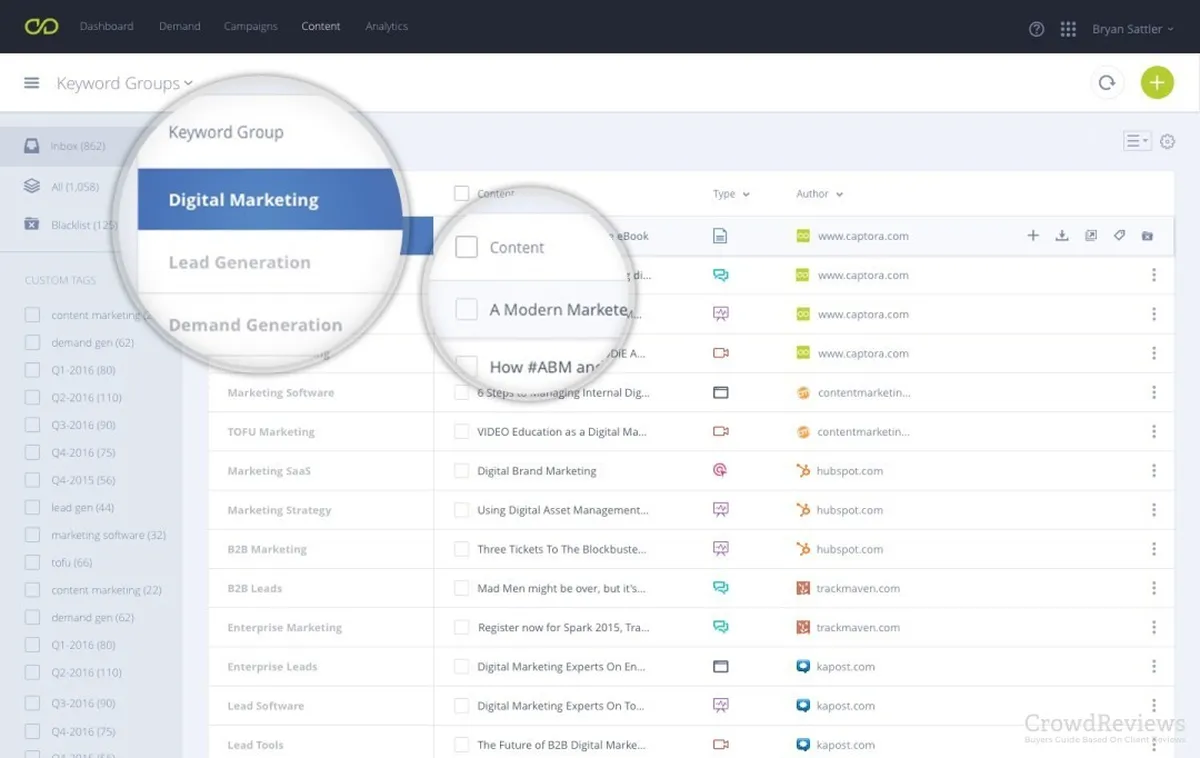Click the settings gear above the table
Viewport: 1200px width, 758px height.
pos(1167,142)
